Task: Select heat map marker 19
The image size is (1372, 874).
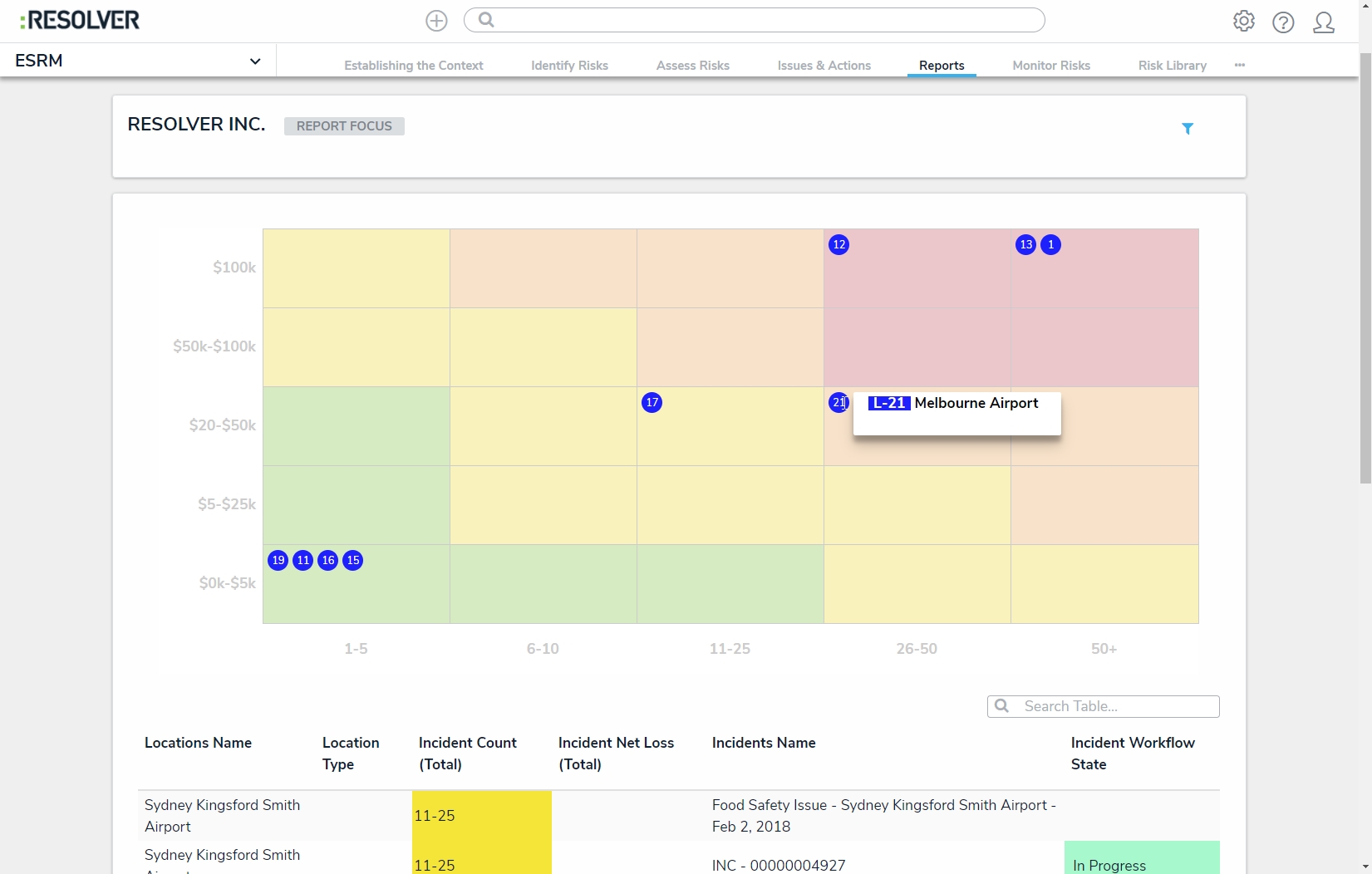Action: coord(278,561)
